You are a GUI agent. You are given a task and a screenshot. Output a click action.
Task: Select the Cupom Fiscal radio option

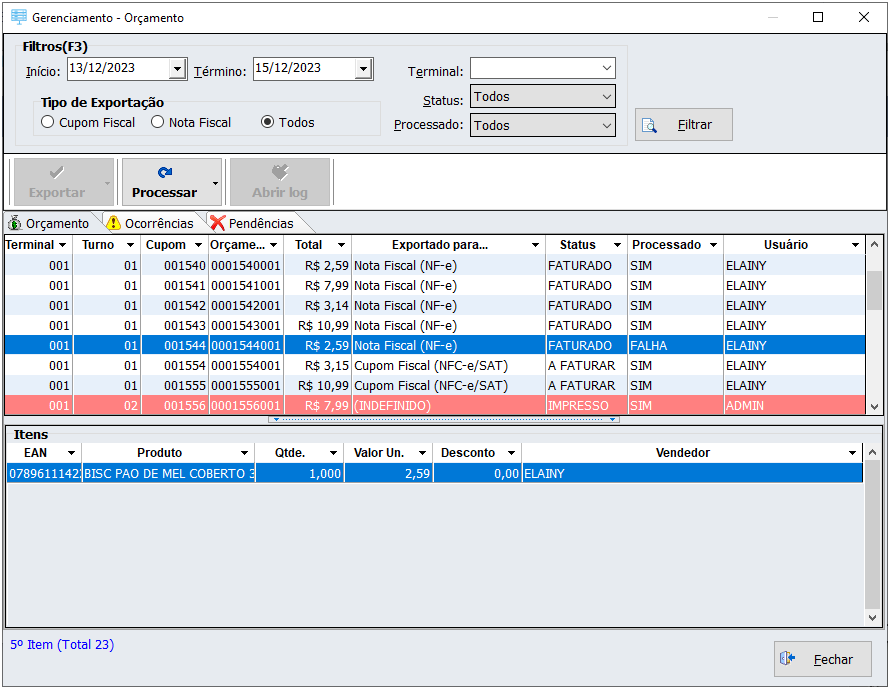click(x=48, y=123)
